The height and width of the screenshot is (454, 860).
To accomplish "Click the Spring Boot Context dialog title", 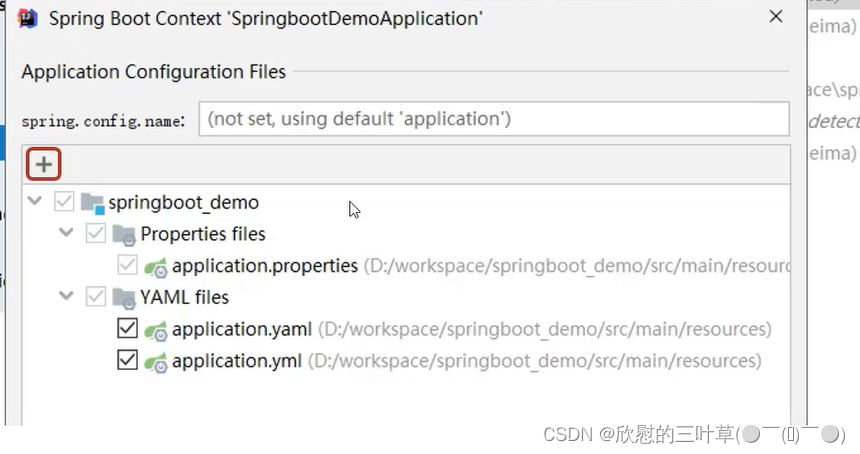I will click(x=265, y=19).
